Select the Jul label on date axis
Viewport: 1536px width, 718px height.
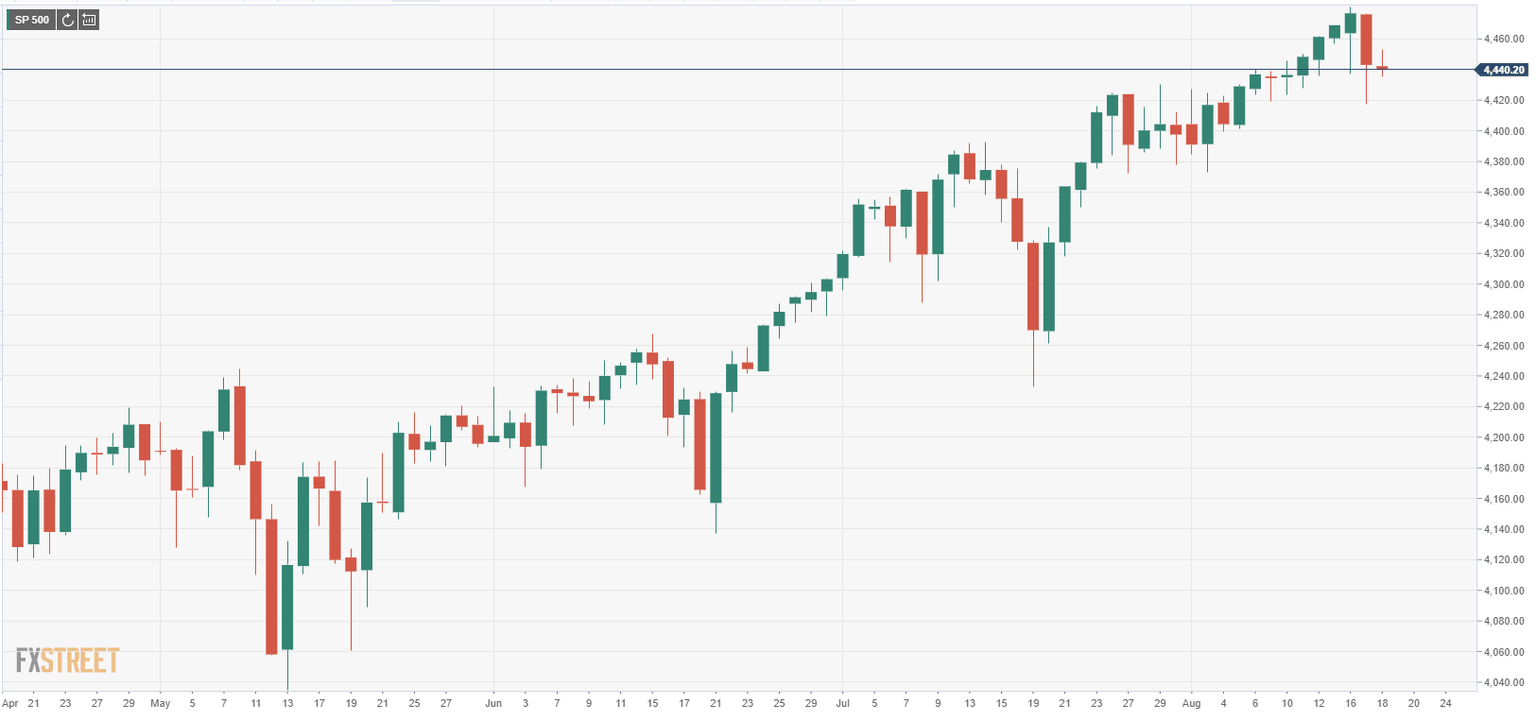842,703
